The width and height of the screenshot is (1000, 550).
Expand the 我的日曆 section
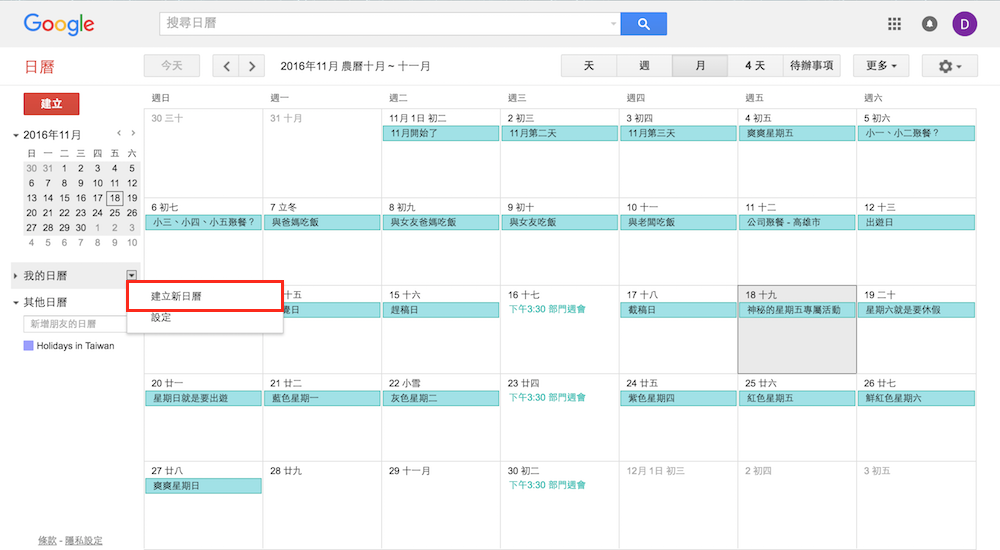coord(16,275)
